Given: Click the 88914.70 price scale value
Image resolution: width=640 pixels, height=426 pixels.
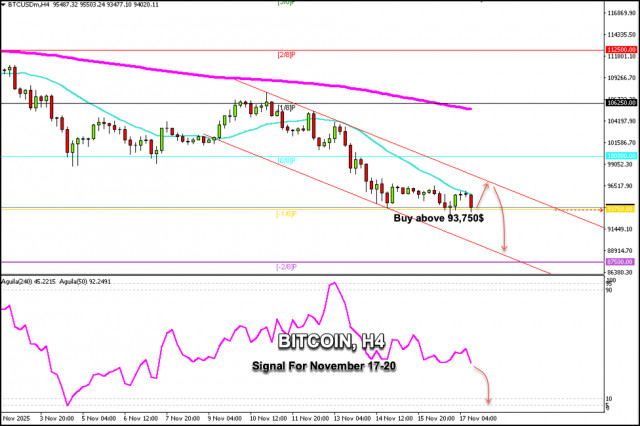Looking at the screenshot, I should (620, 251).
